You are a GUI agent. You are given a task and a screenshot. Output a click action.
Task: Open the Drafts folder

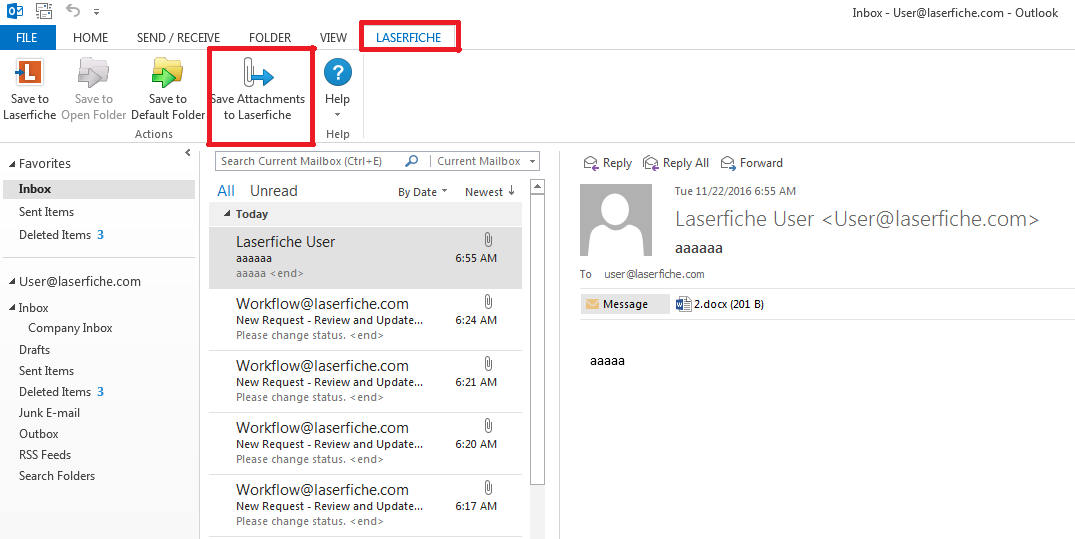pos(34,350)
